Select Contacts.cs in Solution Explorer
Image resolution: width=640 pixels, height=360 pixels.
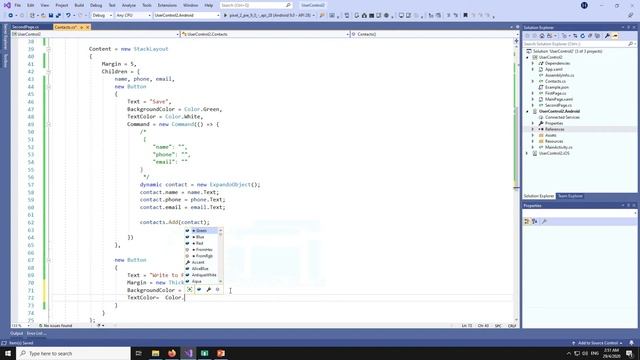coord(555,81)
